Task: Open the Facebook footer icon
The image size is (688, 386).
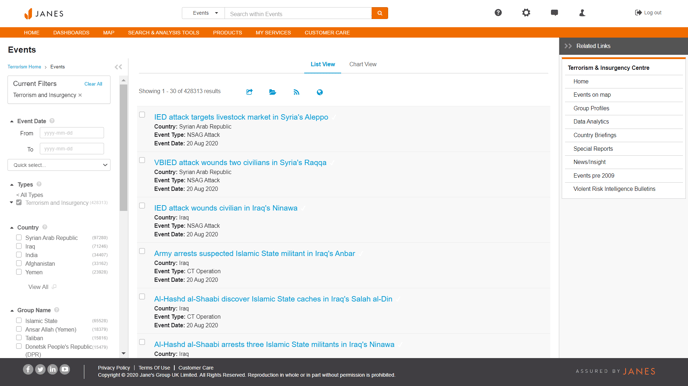Action: tap(28, 369)
